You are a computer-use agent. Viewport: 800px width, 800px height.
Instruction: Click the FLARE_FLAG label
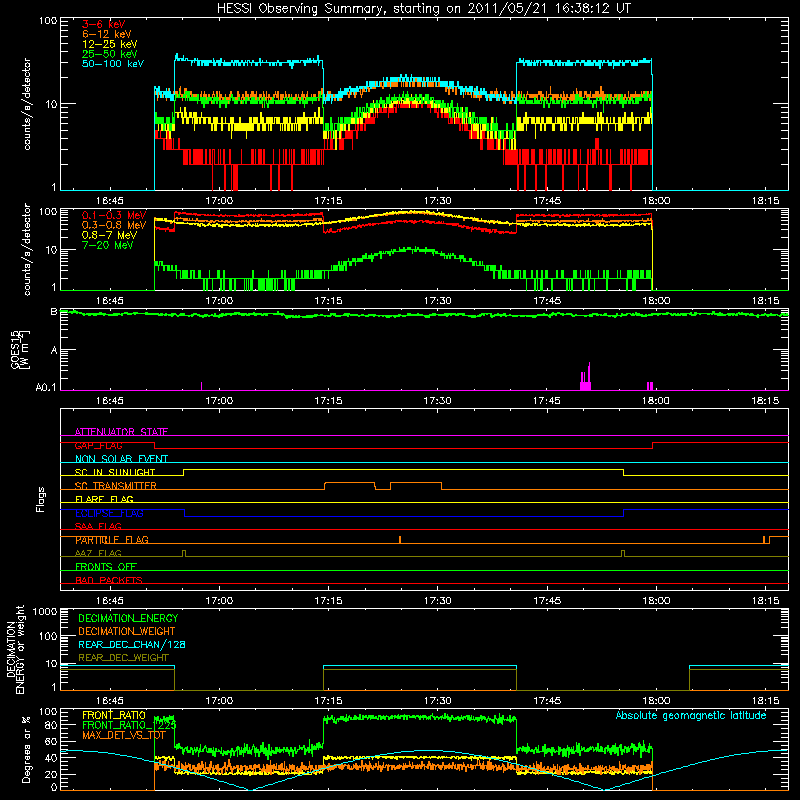click(x=104, y=499)
